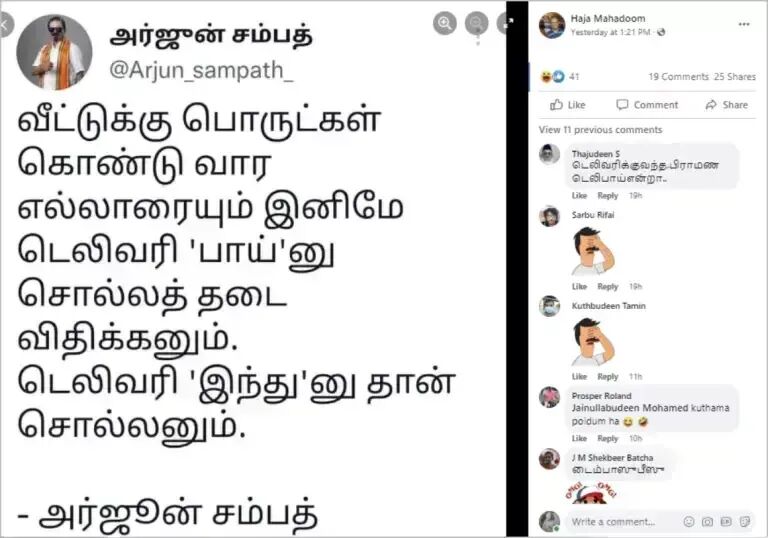Click the Comment button under the post
This screenshot has height=538, width=768.
coord(647,105)
